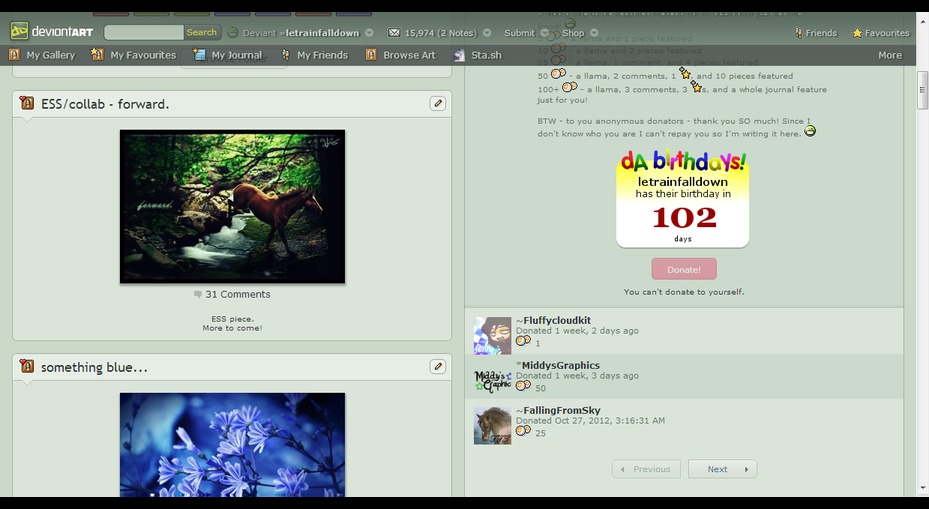This screenshot has width=929, height=509.
Task: Click the Donate! button
Action: 684,269
